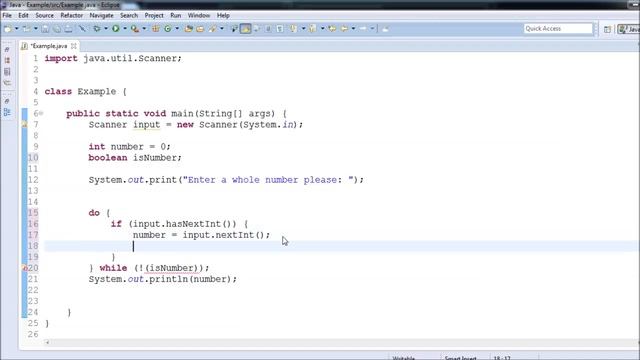Click the New Java Class icon
Image resolution: width=640 pixels, height=360 pixels.
pos(167,29)
